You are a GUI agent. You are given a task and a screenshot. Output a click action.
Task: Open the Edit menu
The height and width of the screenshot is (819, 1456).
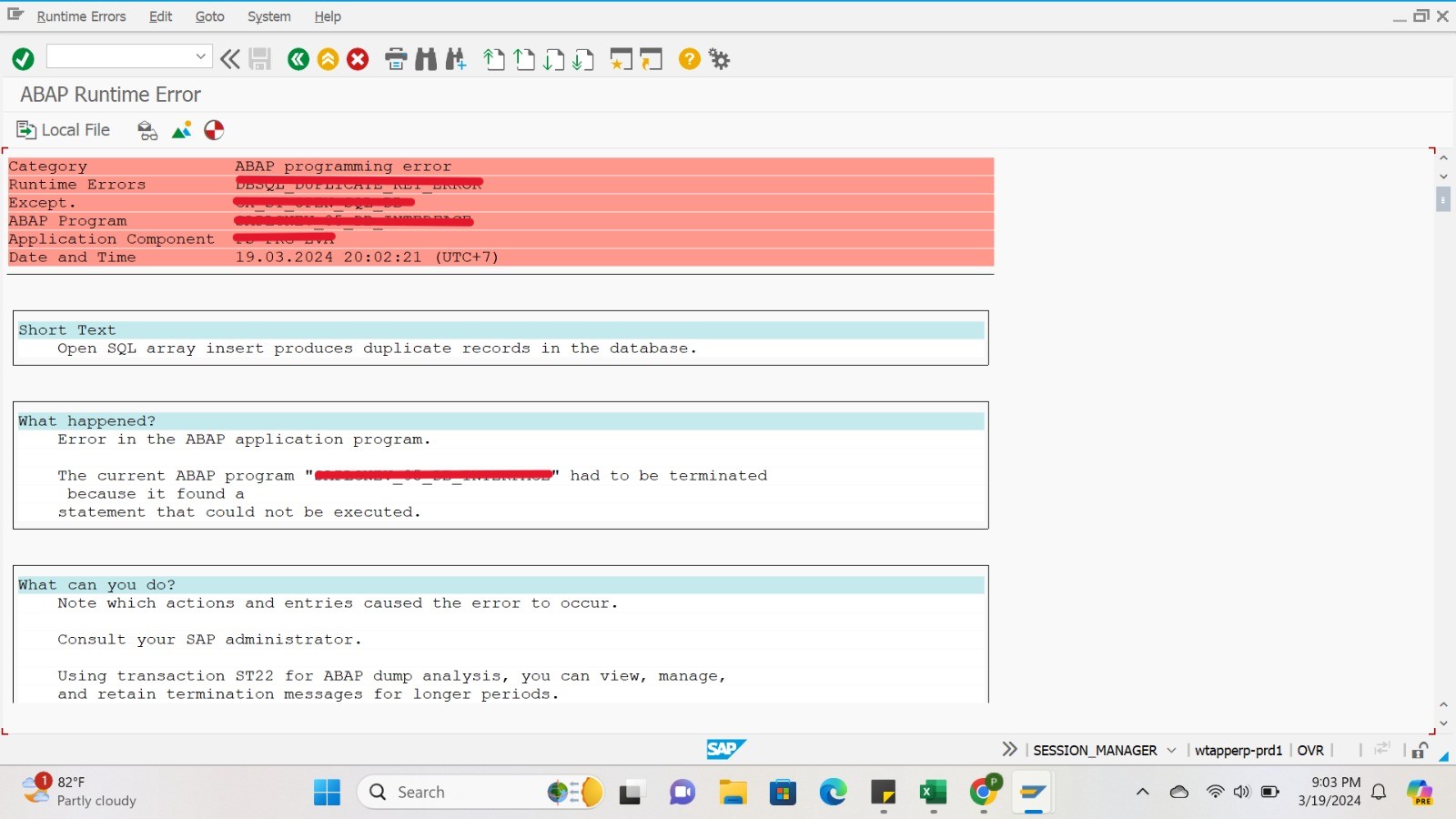(161, 16)
